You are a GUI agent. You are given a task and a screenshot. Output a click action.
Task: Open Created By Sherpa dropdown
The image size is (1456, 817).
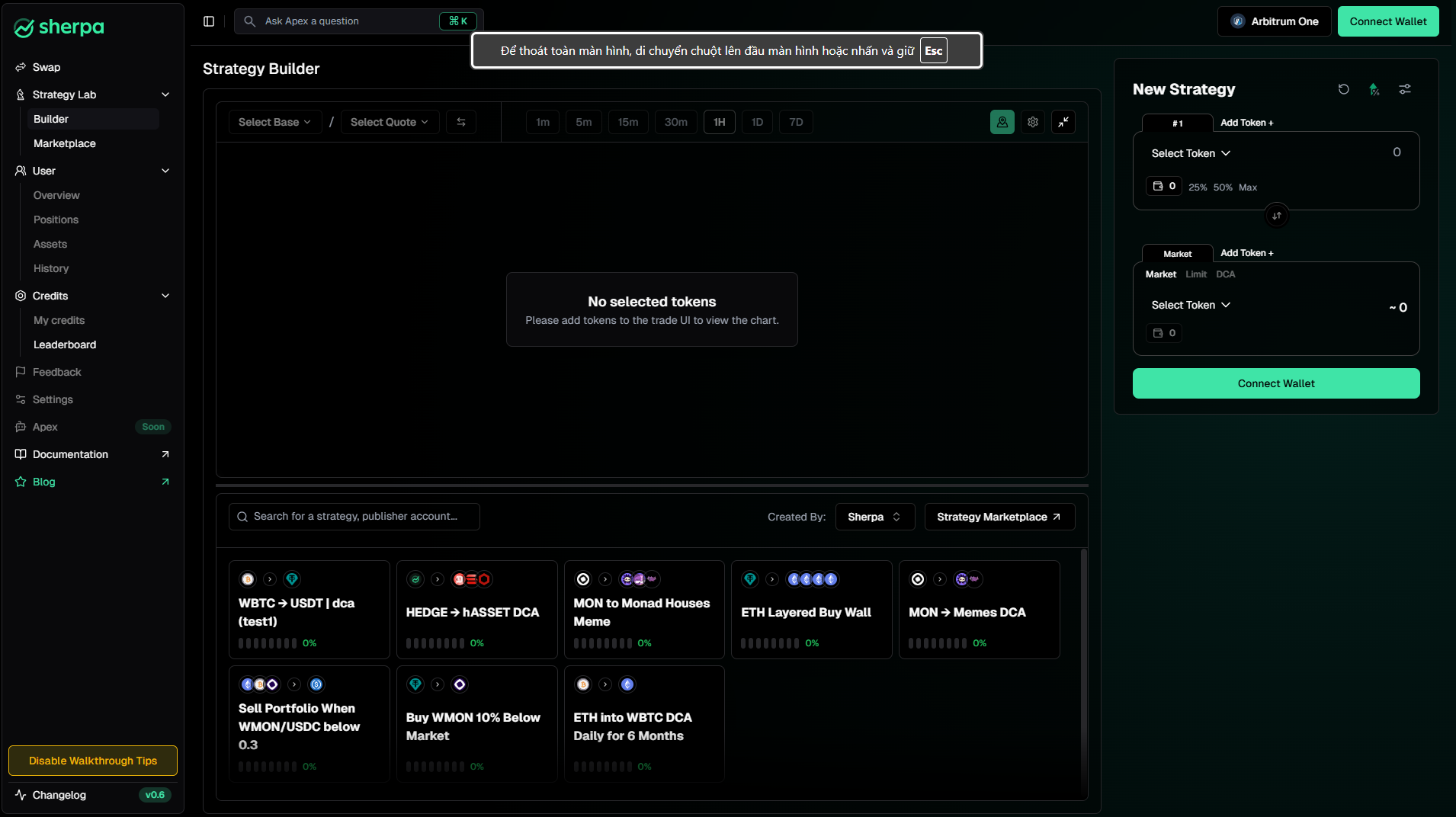pyautogui.click(x=874, y=517)
